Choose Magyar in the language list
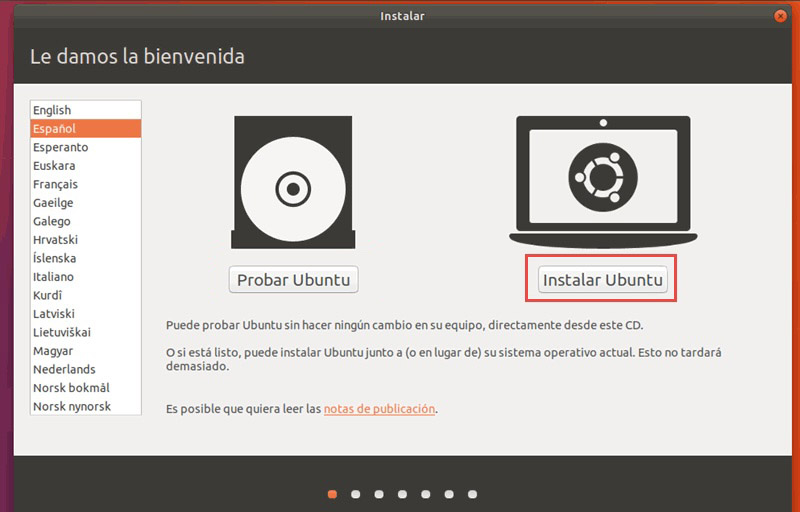Image resolution: width=800 pixels, height=512 pixels. tap(86, 351)
